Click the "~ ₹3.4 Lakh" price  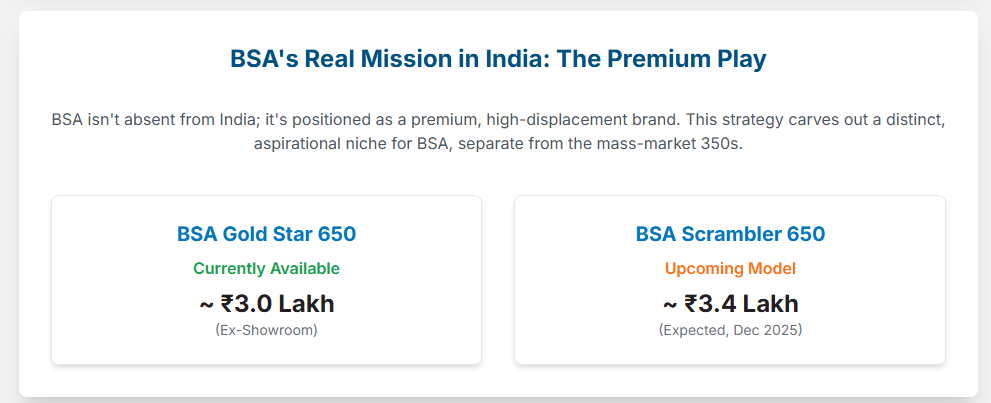(x=730, y=303)
